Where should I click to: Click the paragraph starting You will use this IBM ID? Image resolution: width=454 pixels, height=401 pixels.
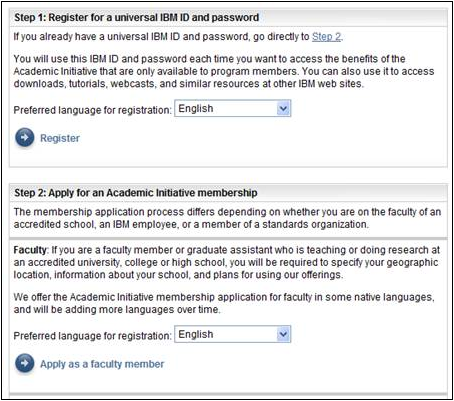(x=224, y=71)
